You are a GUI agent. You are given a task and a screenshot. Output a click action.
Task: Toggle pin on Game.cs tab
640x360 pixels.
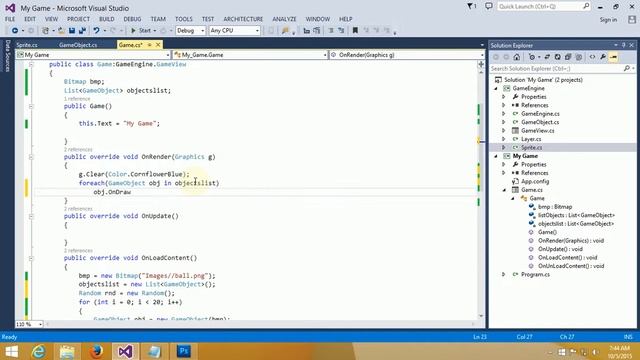pos(149,45)
